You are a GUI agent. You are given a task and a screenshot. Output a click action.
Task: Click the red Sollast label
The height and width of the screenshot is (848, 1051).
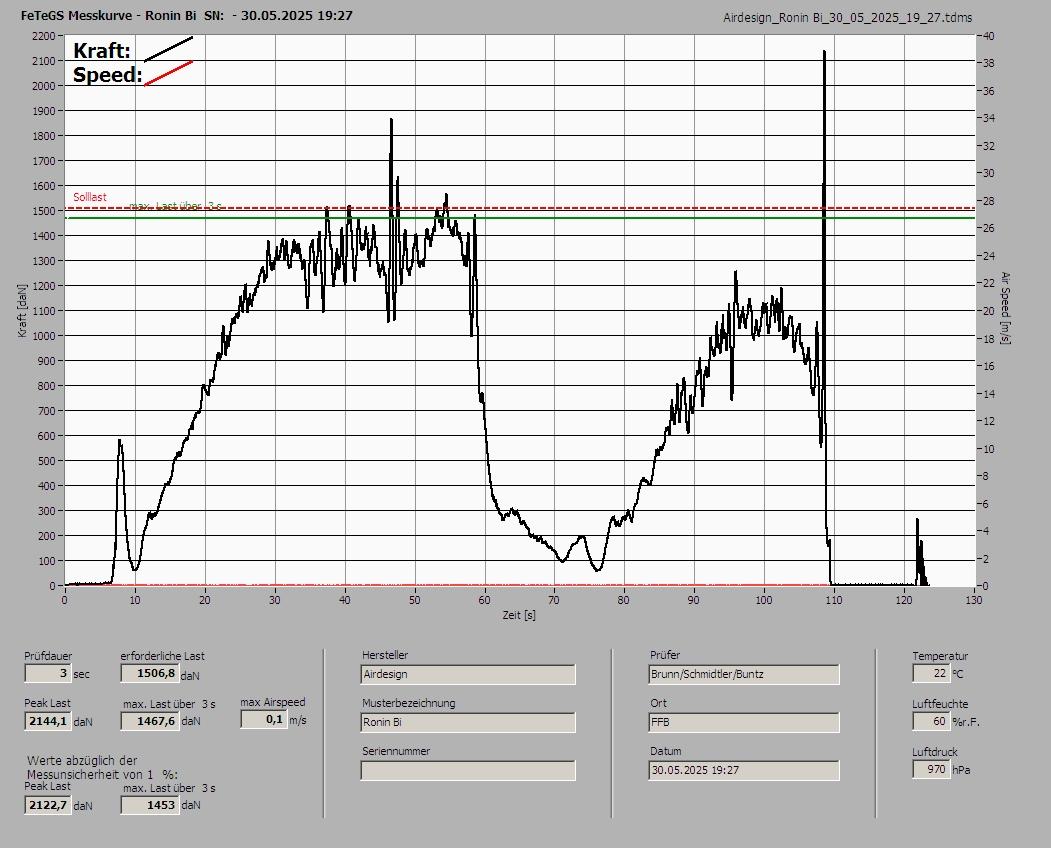click(90, 197)
